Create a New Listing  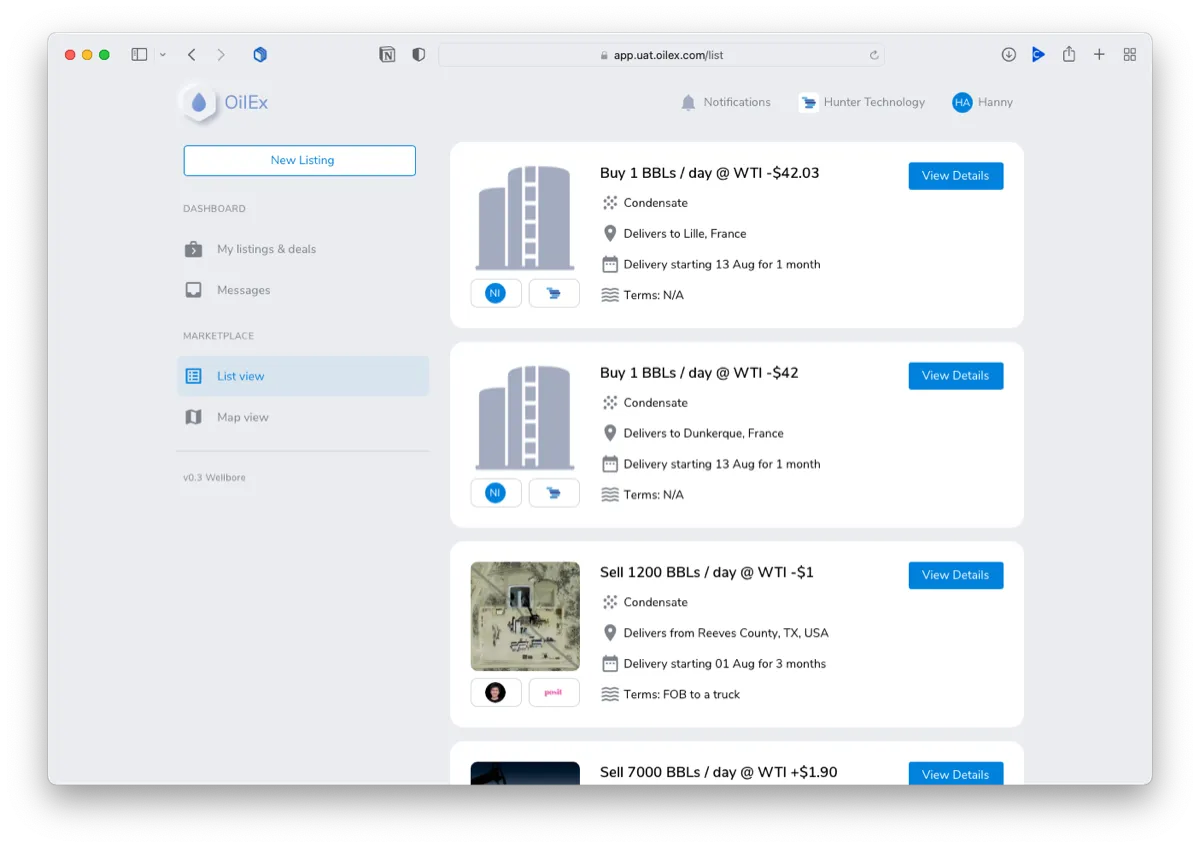299,160
